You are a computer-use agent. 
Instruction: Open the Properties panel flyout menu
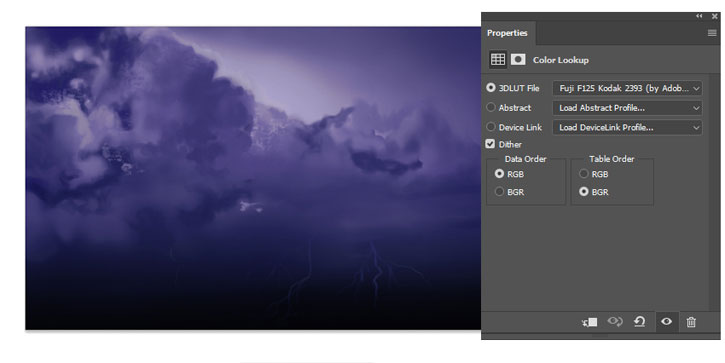point(712,33)
